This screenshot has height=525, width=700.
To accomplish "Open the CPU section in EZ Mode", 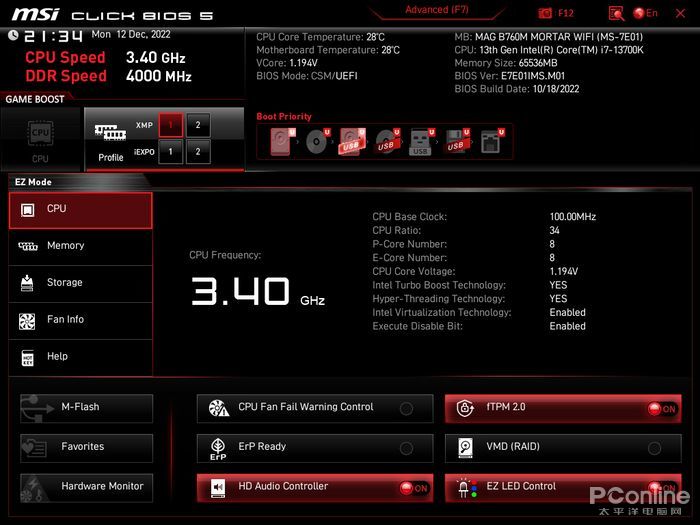I will [x=80, y=210].
